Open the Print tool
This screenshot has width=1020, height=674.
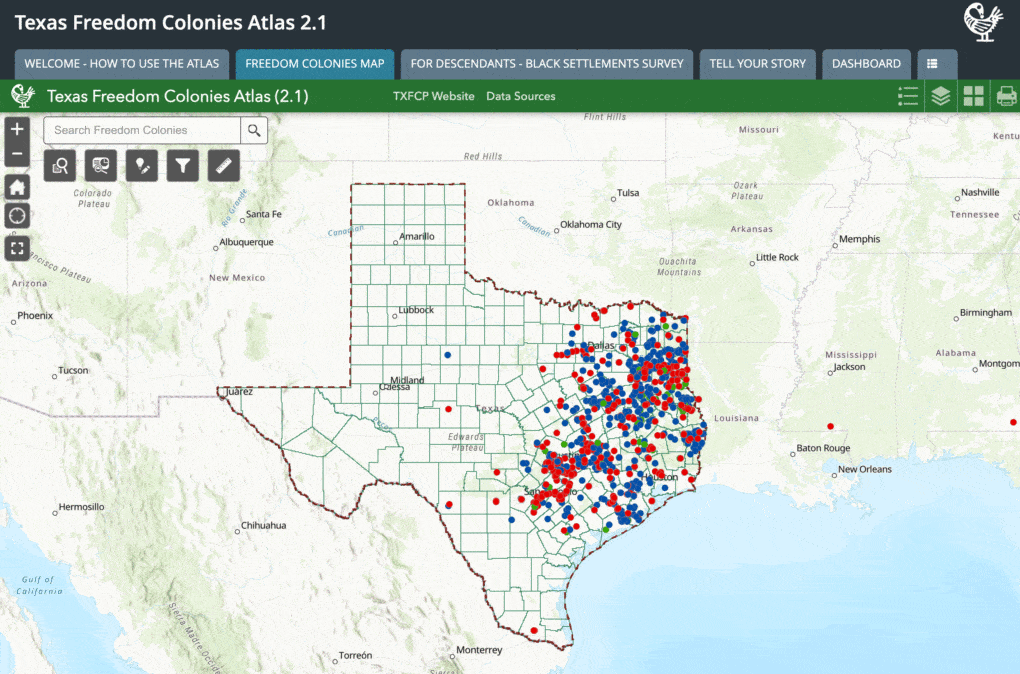pos(1006,96)
